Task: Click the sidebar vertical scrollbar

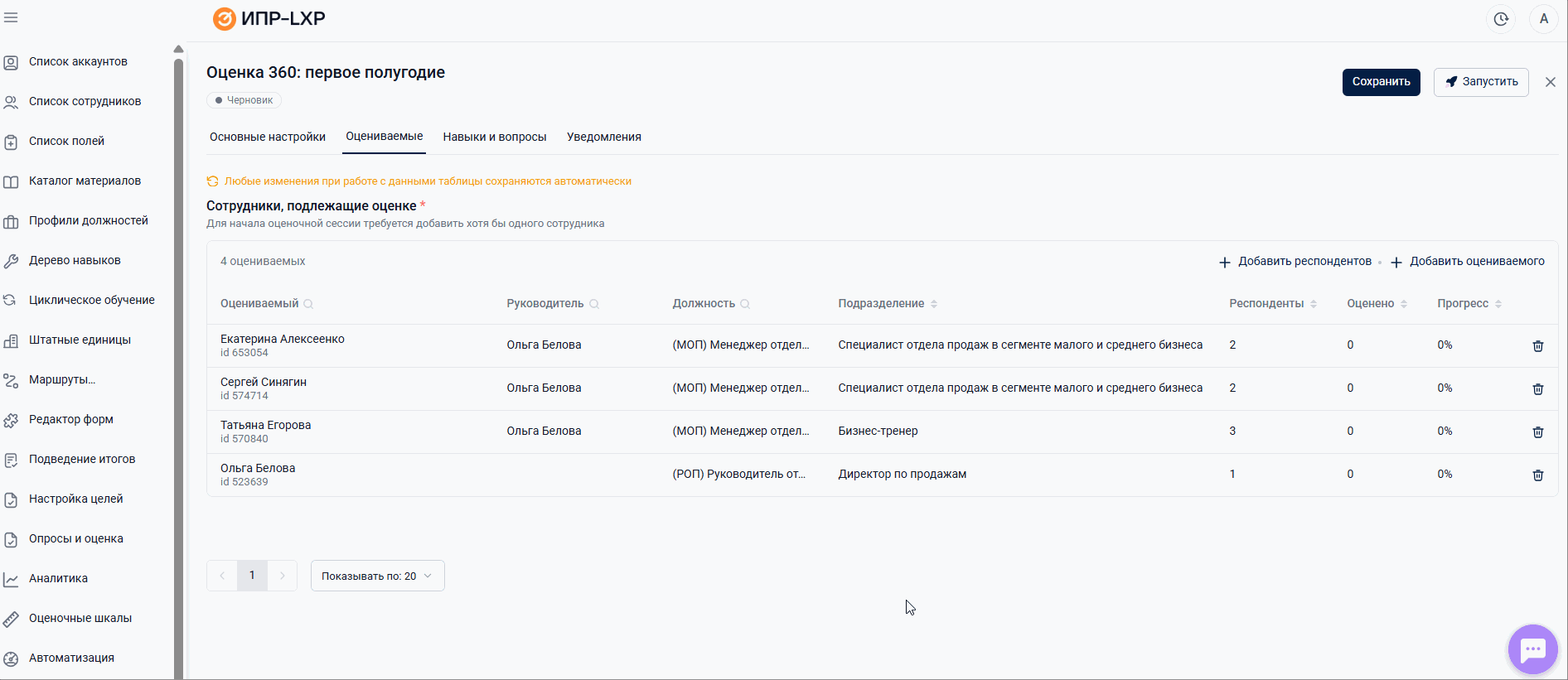Action: (178, 331)
